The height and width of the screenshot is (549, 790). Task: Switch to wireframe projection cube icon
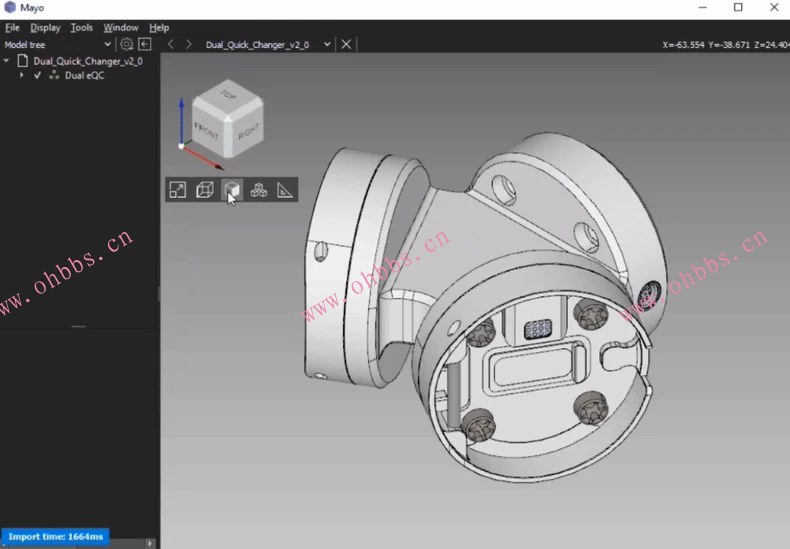click(x=205, y=190)
